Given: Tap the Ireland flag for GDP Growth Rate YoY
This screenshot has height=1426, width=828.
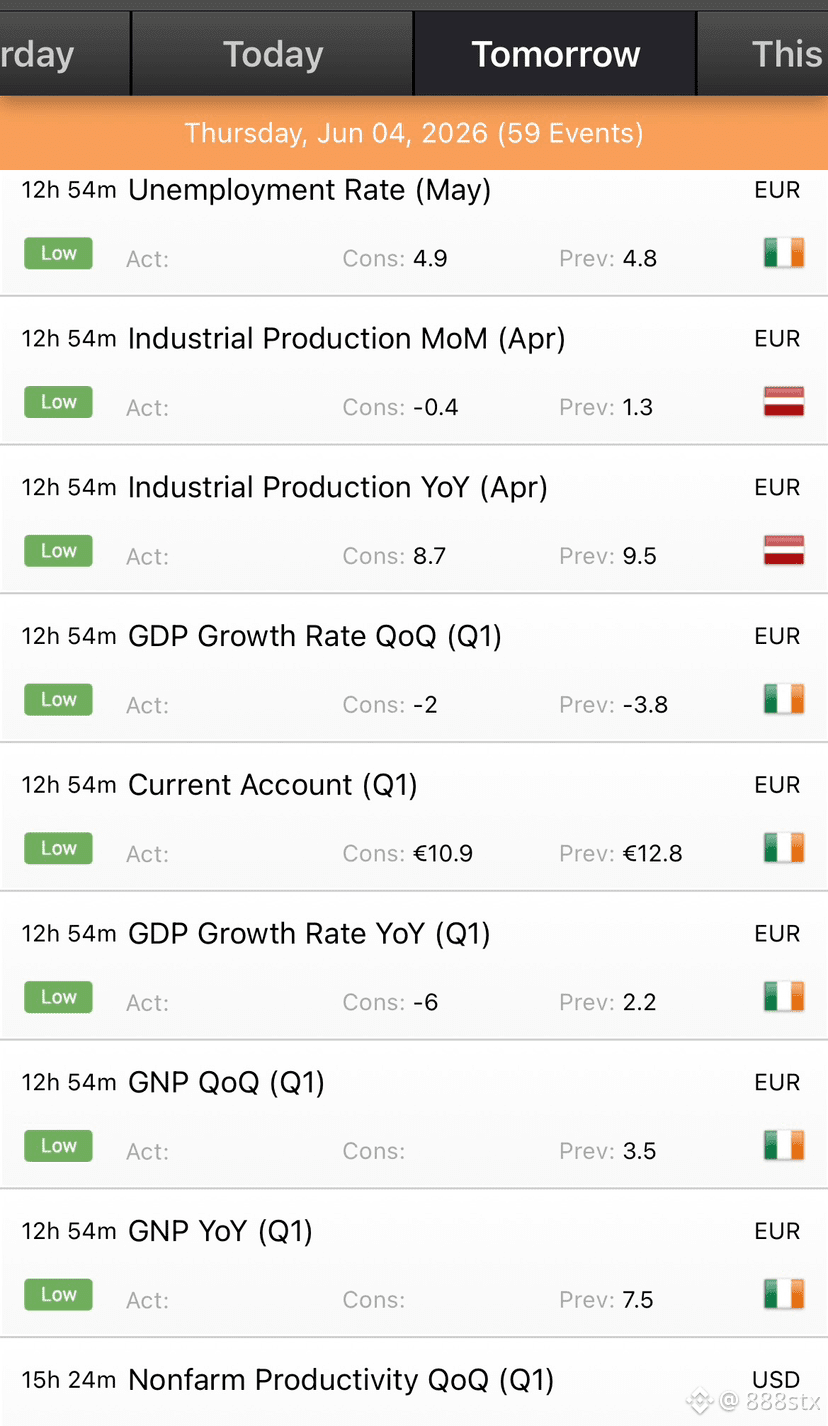Looking at the screenshot, I should [784, 998].
